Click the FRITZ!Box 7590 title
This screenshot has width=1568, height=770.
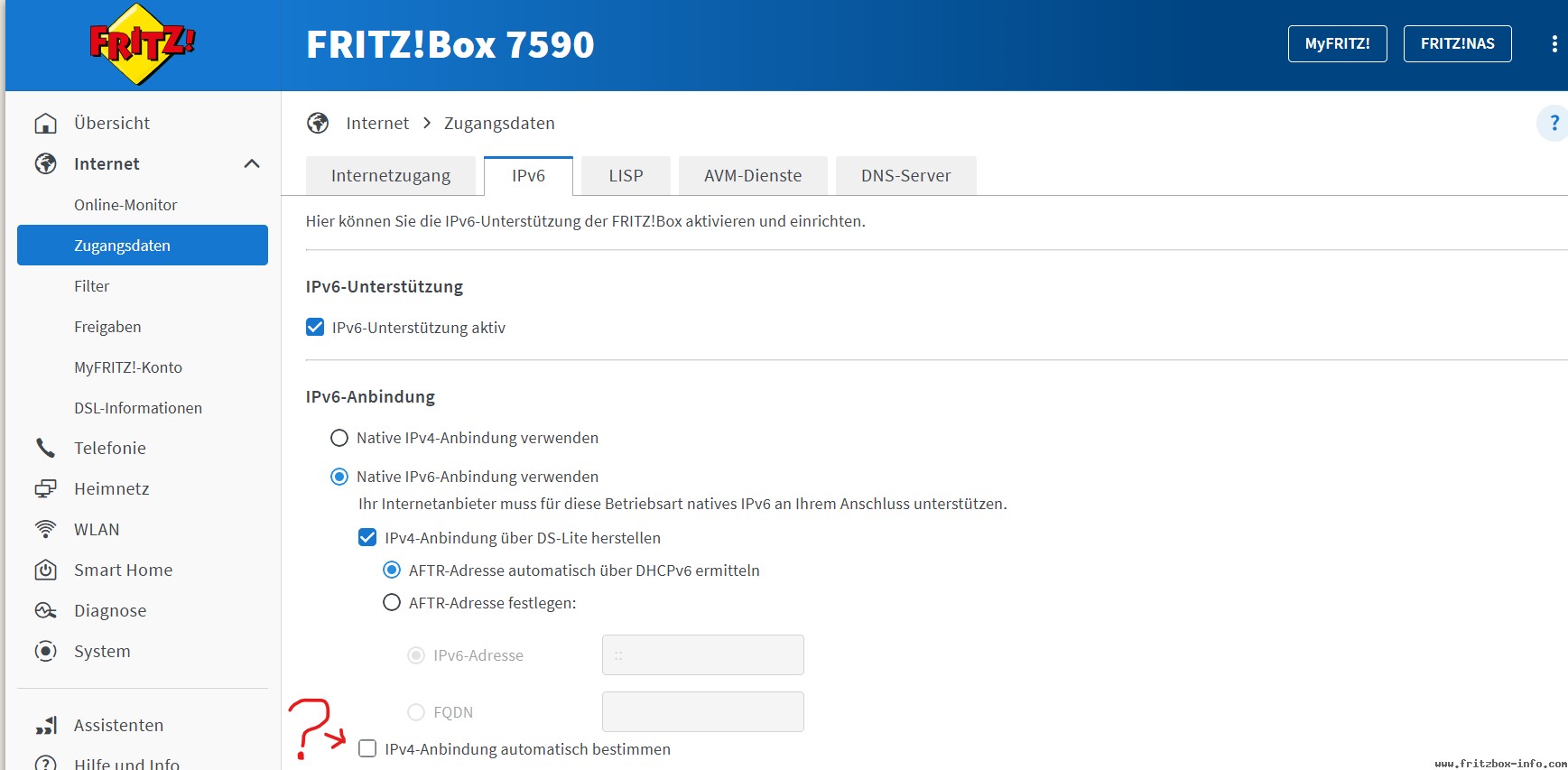click(x=450, y=44)
